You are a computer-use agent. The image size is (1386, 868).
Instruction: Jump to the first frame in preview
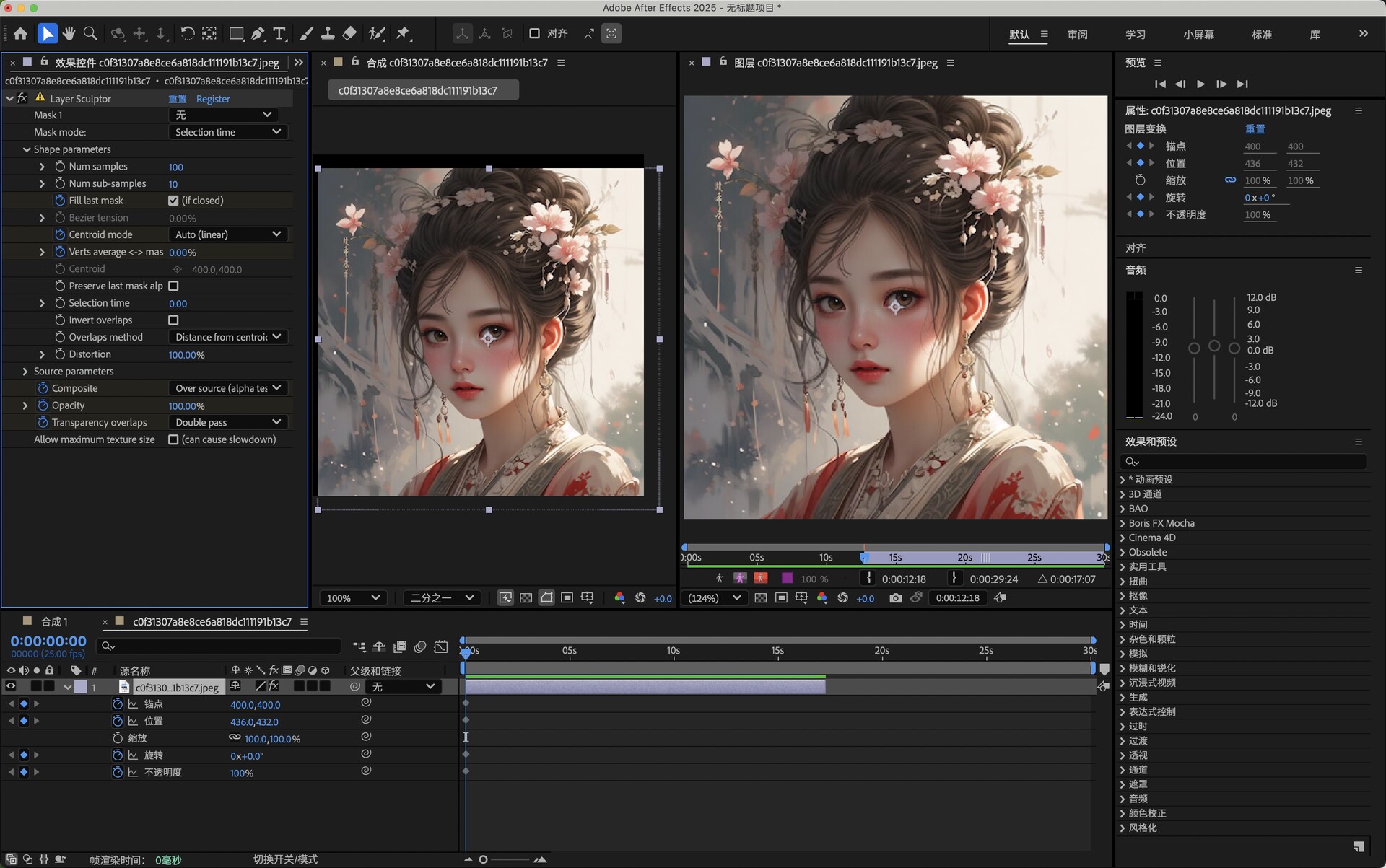point(1160,84)
